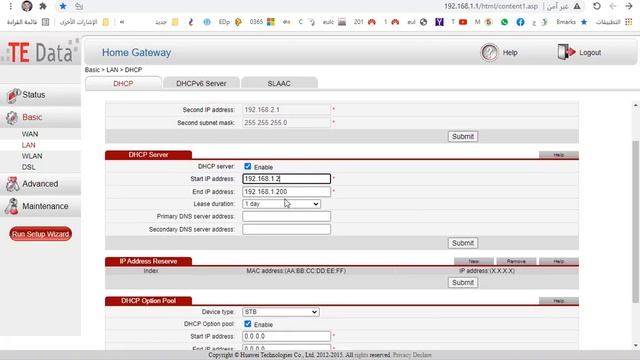Screen dimensions: 640x360
Task: Click the Advanced sidebar icon
Action: pyautogui.click(x=12, y=184)
